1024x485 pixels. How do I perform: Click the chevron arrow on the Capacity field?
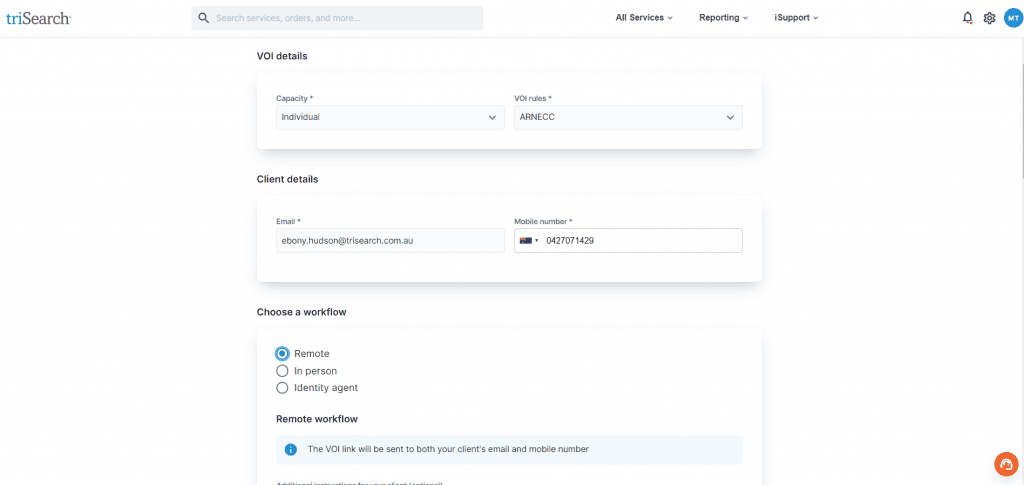click(x=492, y=118)
